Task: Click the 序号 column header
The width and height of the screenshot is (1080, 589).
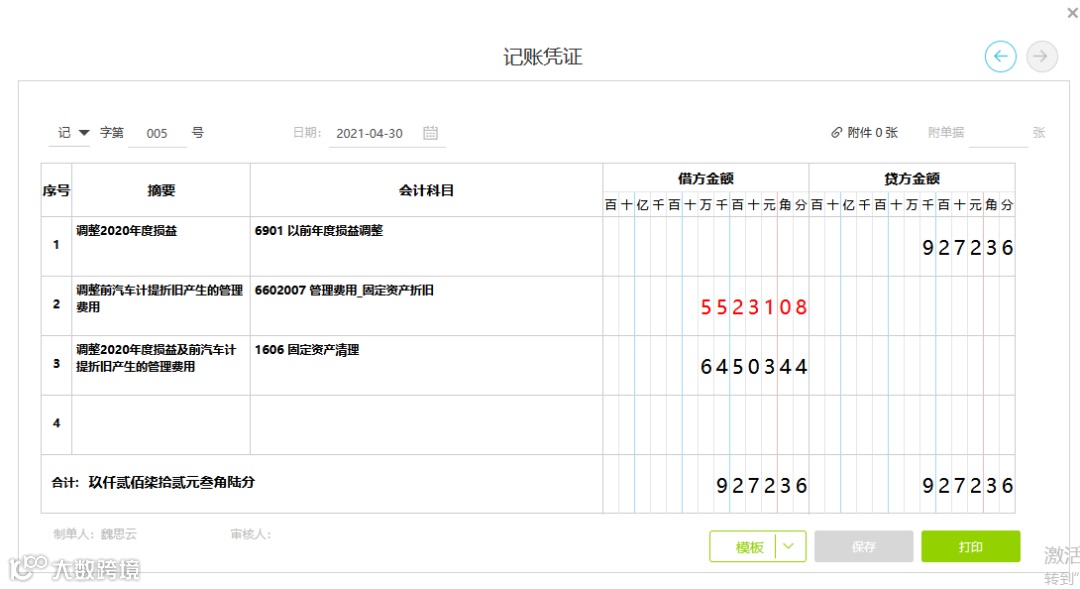Action: click(x=56, y=191)
